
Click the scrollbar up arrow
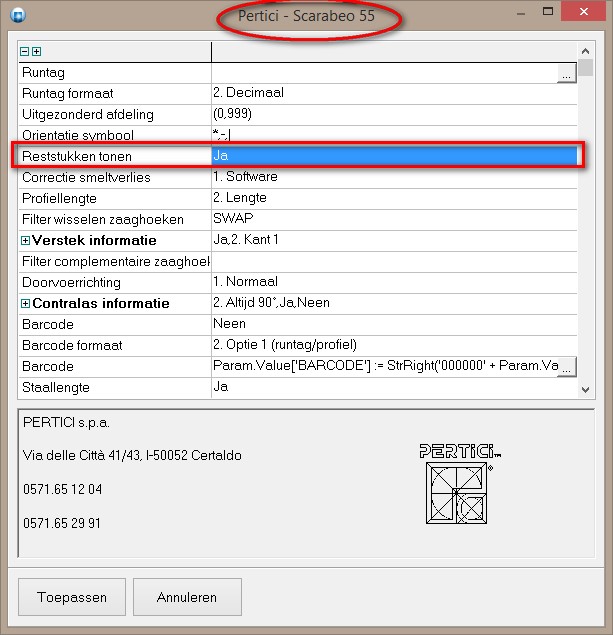[x=585, y=51]
